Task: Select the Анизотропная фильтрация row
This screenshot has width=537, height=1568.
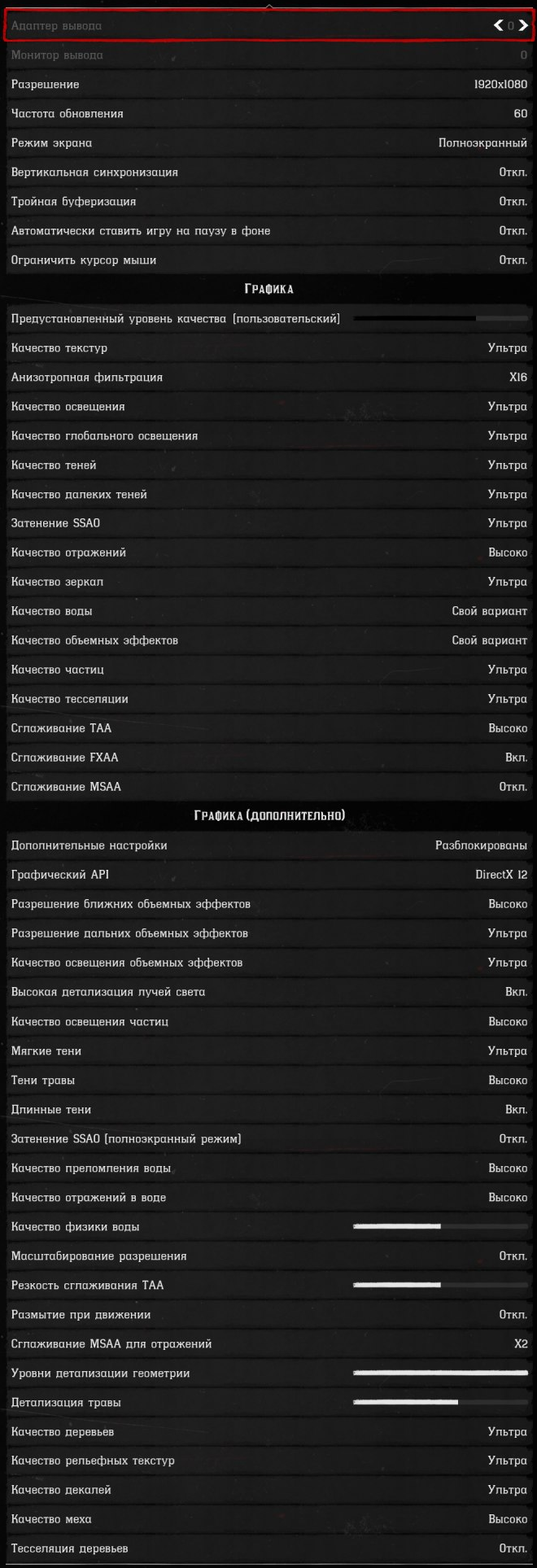Action: pyautogui.click(x=268, y=378)
